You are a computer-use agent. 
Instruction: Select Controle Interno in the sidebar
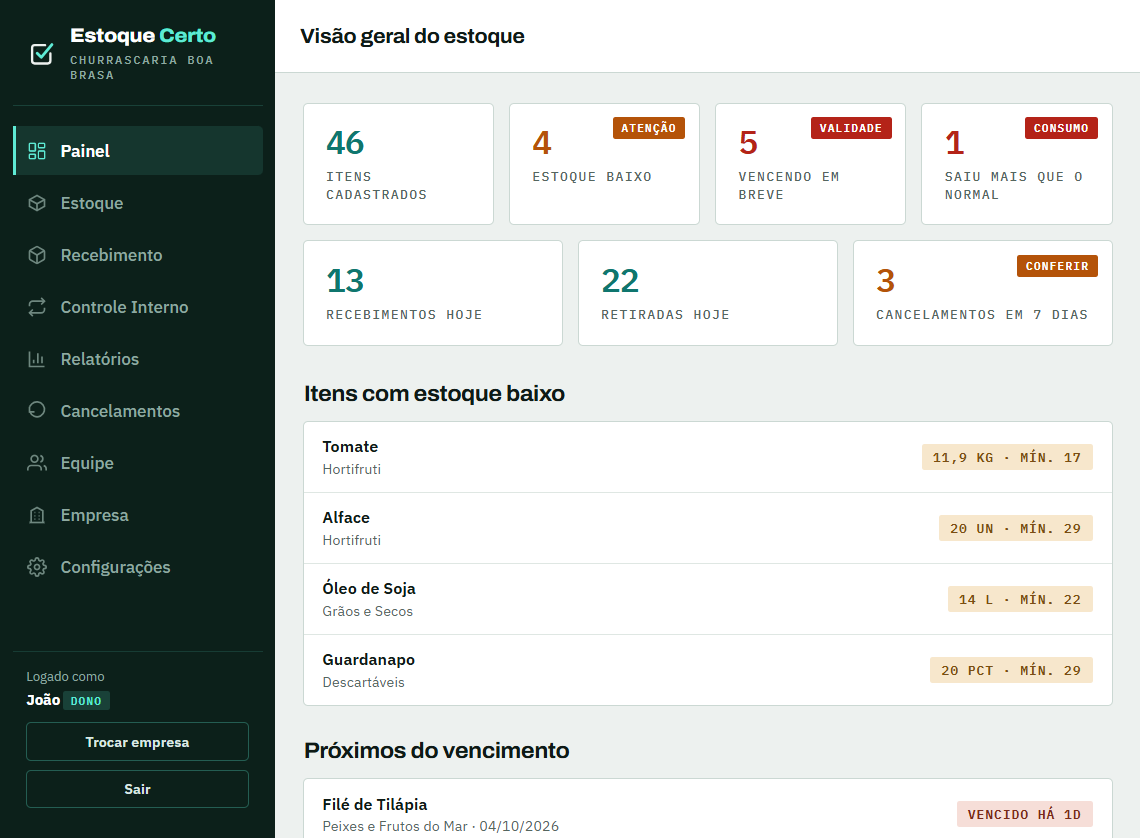click(138, 307)
